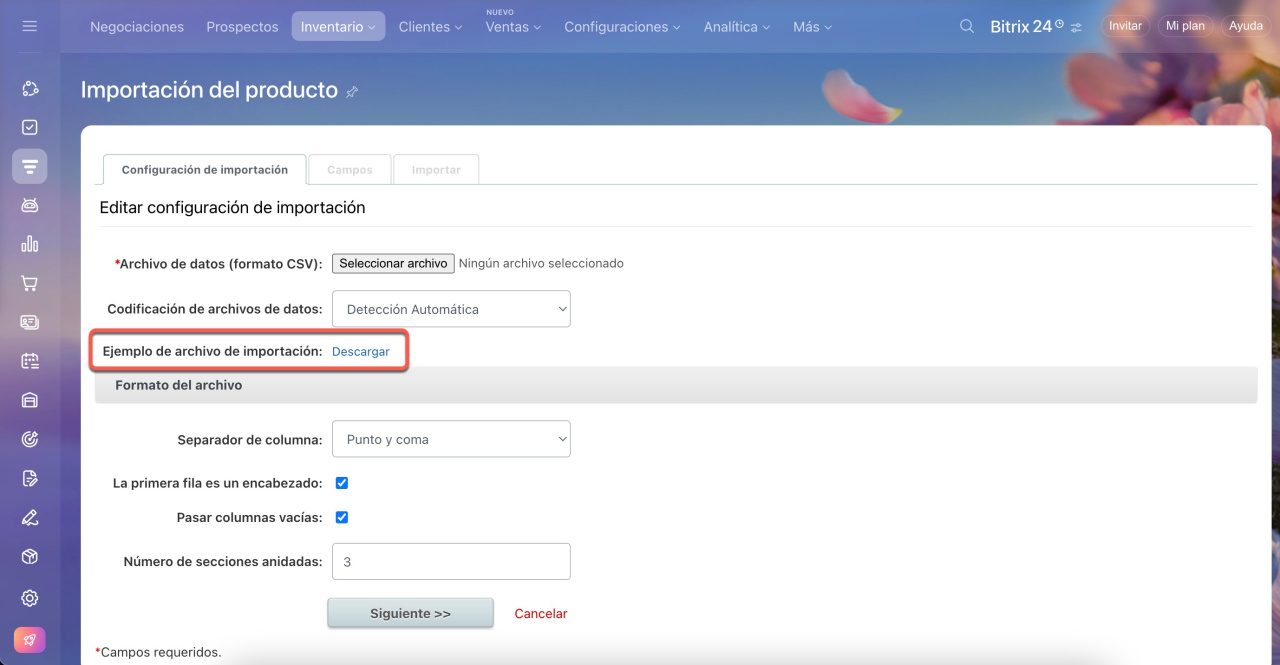Open the collaboration icon in sidebar
This screenshot has height=665, width=1280.
pos(30,89)
